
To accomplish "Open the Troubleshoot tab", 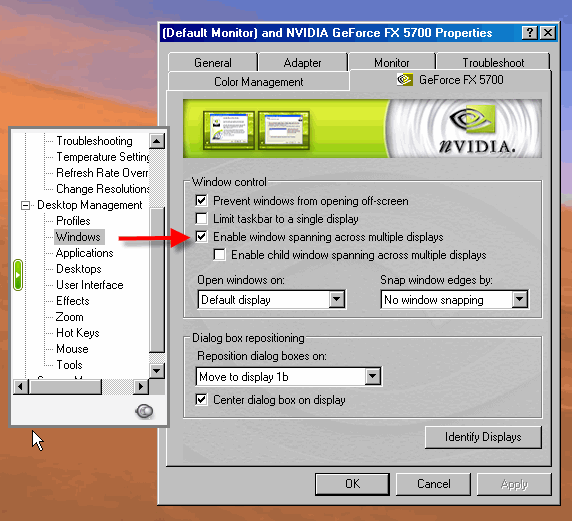I will (493, 62).
